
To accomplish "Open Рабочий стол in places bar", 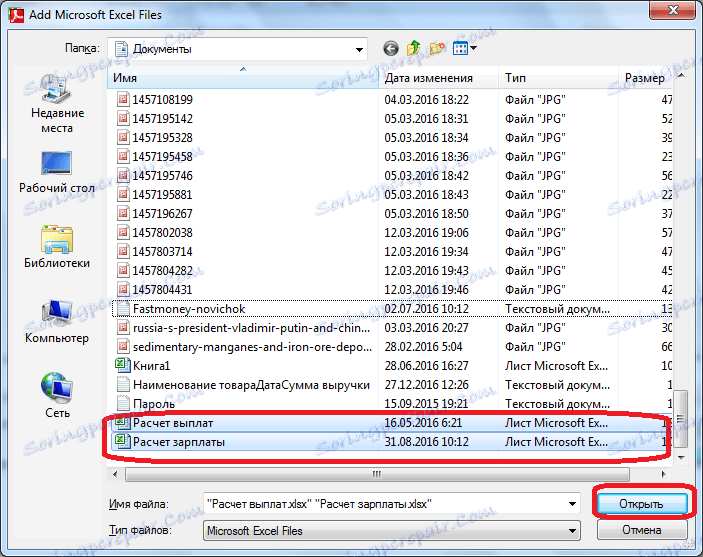I will pos(57,172).
